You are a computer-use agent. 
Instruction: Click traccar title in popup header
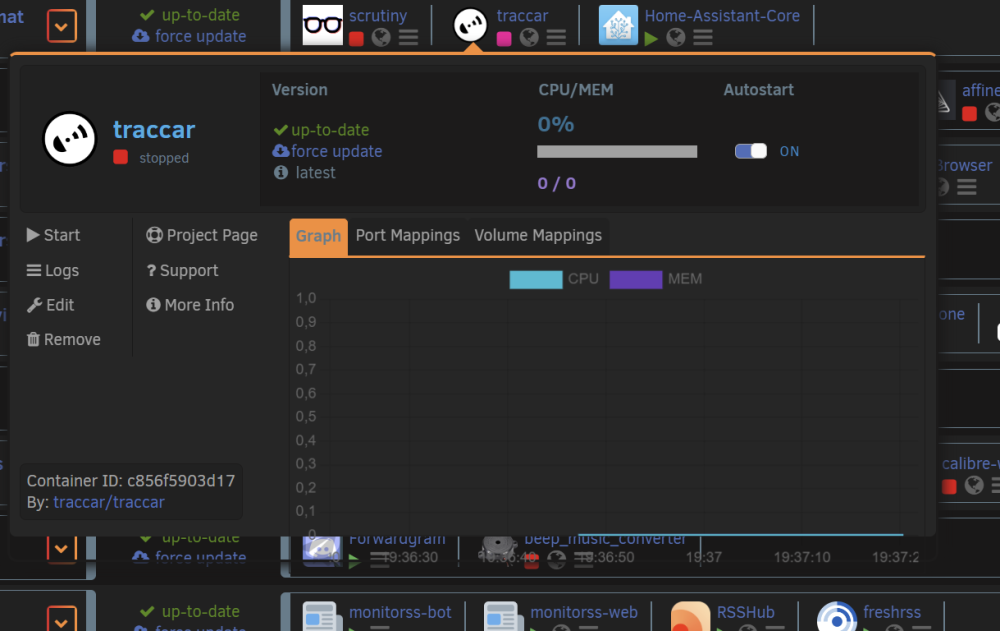click(x=154, y=130)
